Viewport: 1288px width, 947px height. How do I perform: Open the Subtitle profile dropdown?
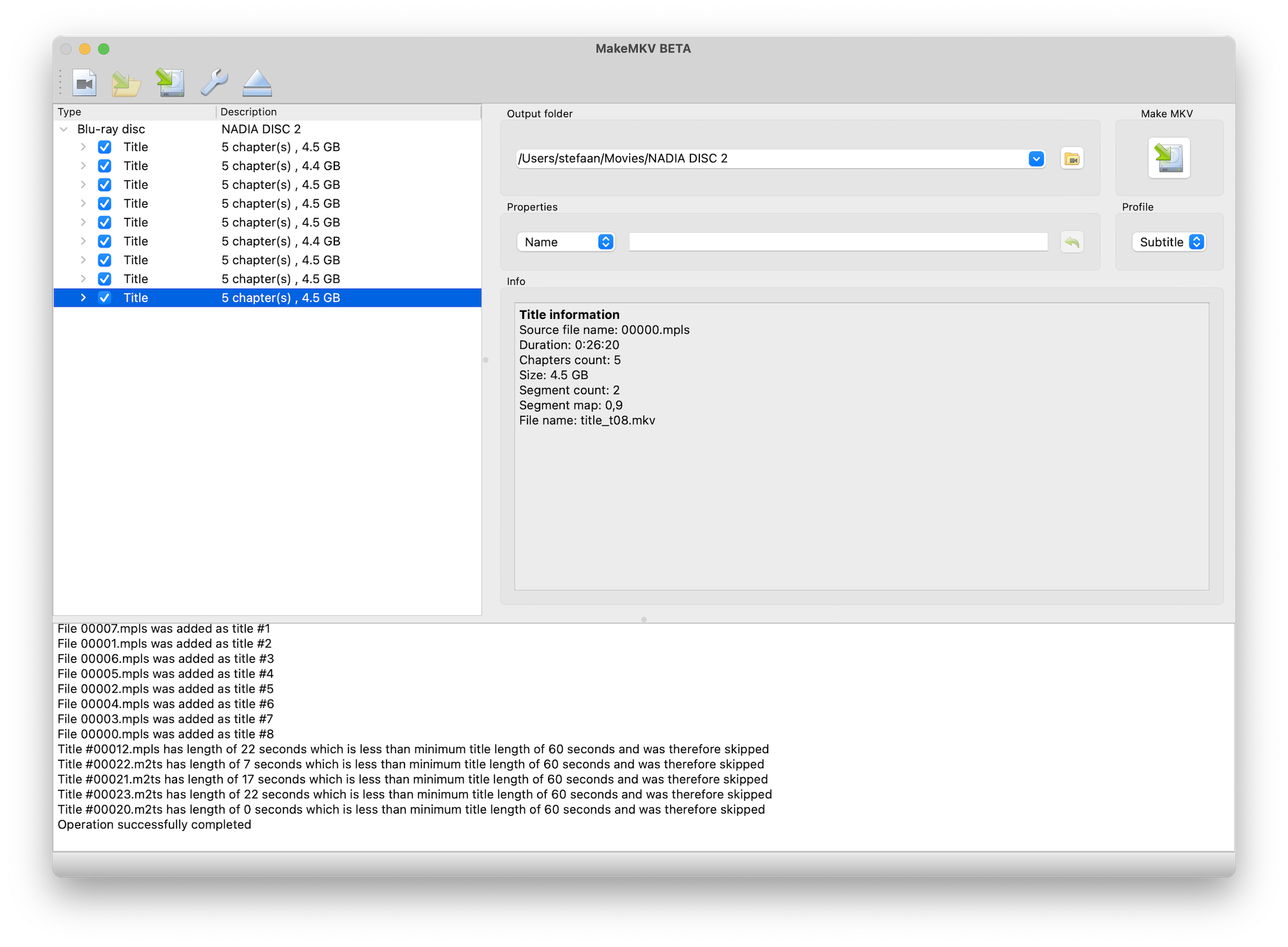click(1169, 242)
